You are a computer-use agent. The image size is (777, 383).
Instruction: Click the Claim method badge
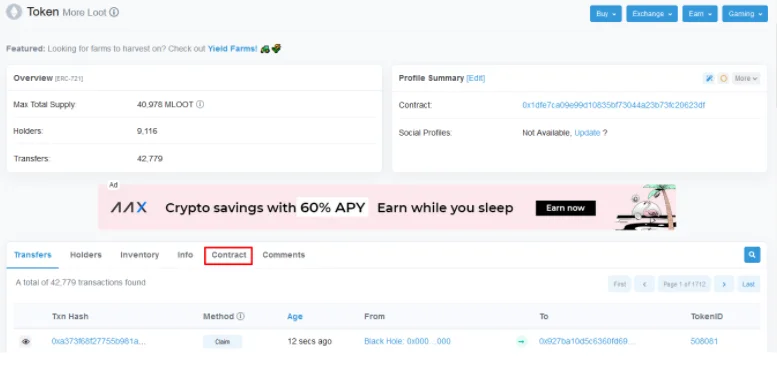coord(222,341)
